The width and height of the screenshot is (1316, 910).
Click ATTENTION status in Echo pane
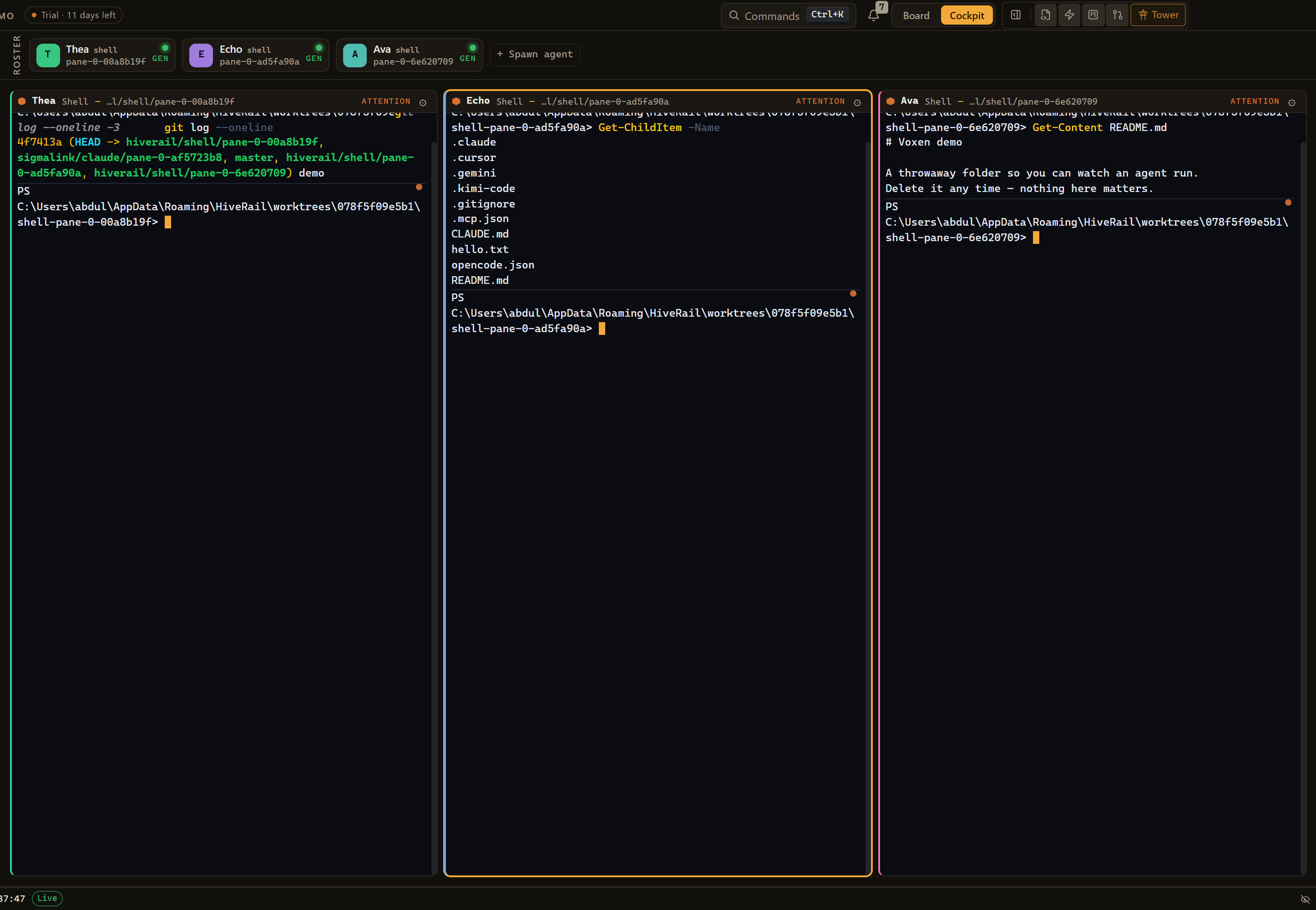point(820,101)
